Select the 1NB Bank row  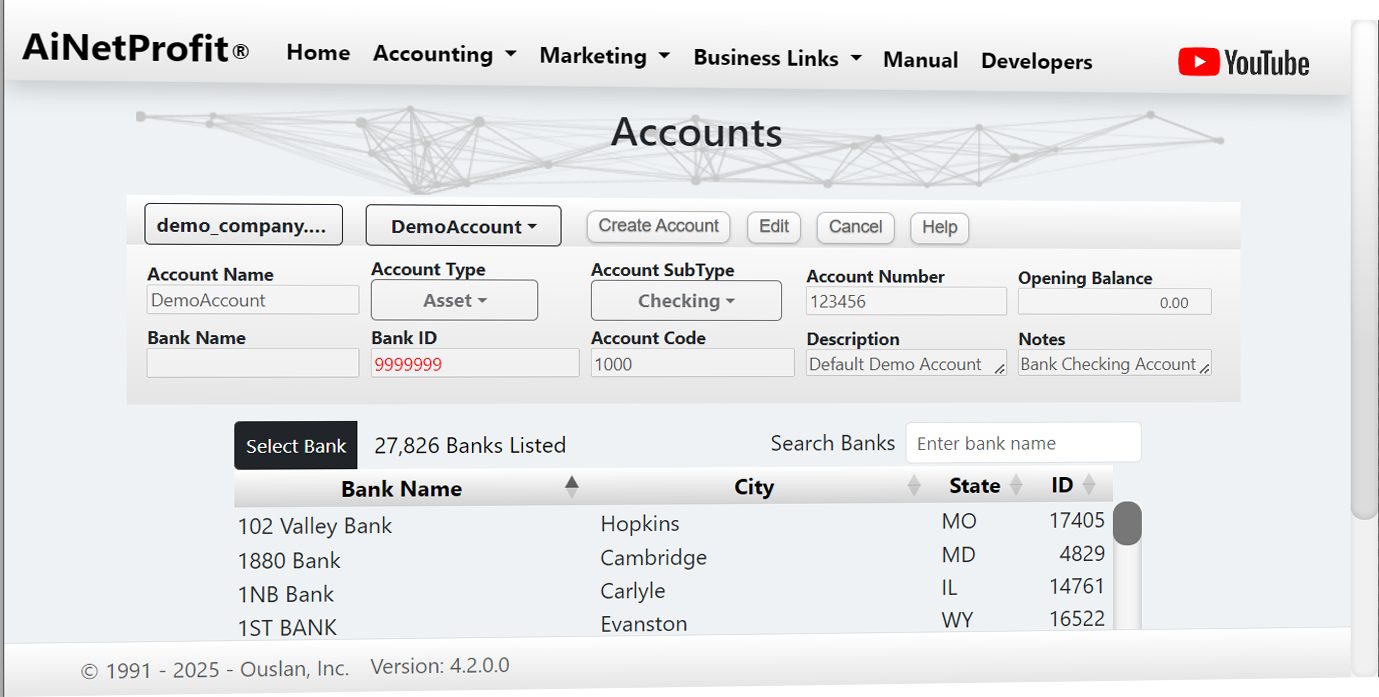672,592
